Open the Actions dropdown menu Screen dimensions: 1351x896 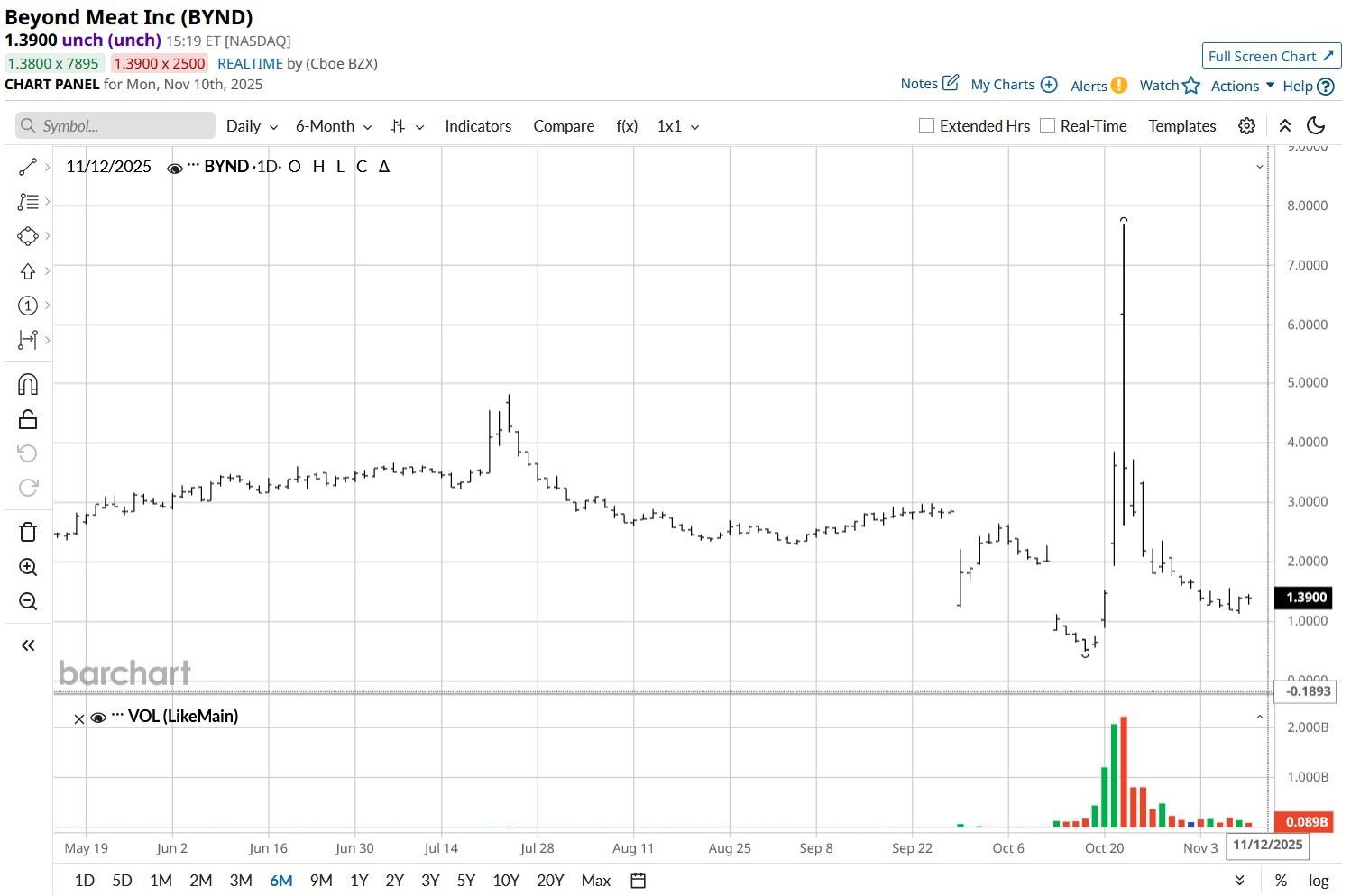click(x=1243, y=86)
